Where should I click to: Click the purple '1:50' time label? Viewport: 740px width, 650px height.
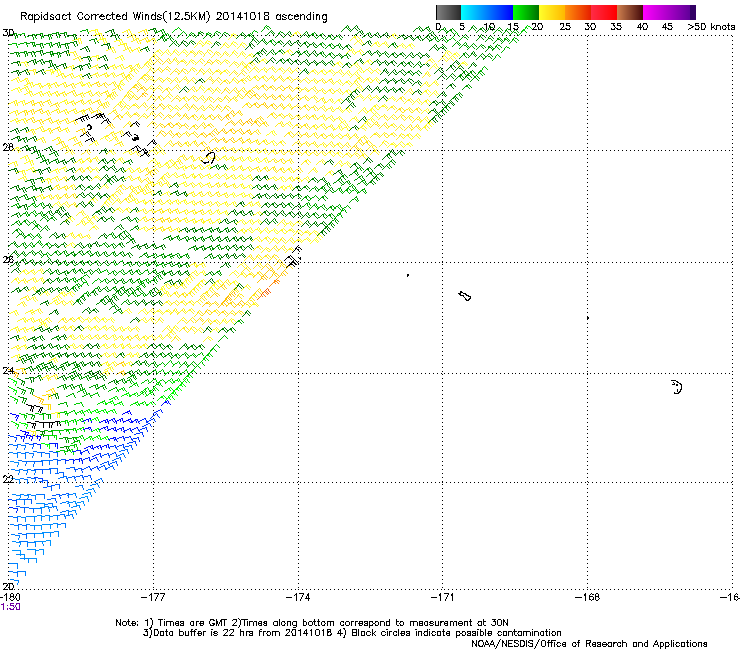(x=10, y=607)
